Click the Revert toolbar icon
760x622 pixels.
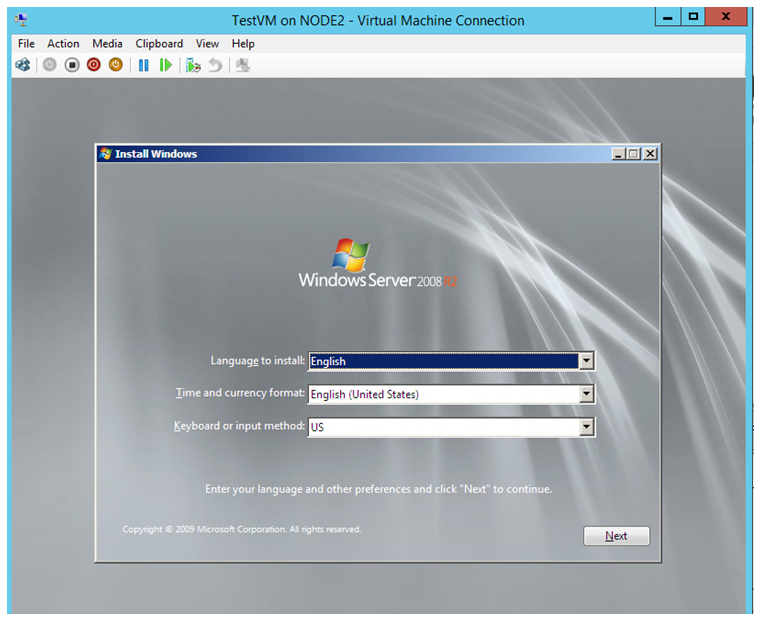pyautogui.click(x=215, y=65)
